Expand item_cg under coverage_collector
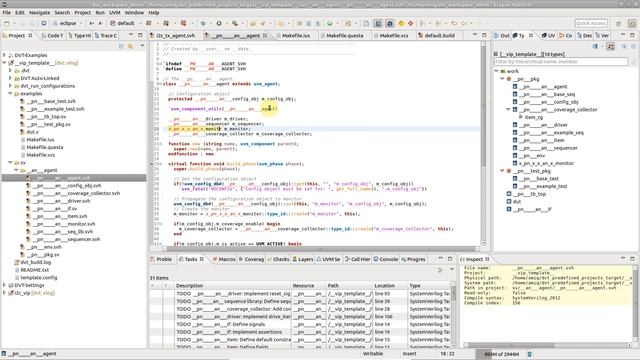The height and width of the screenshot is (360, 640). 521,117
